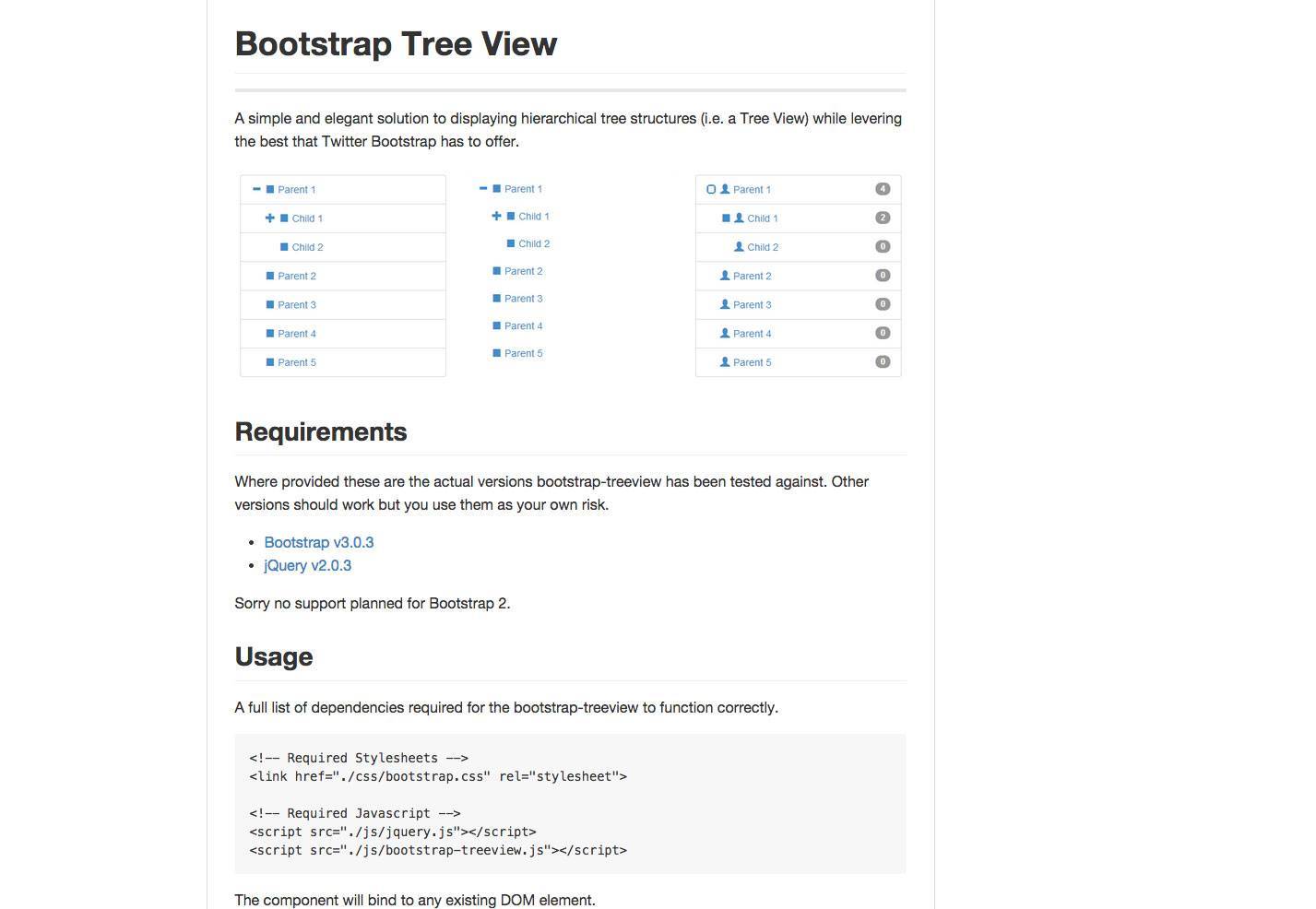Expand Child 1 in the bordered left tree
Image resolution: width=1316 pixels, height=909 pixels.
click(270, 218)
